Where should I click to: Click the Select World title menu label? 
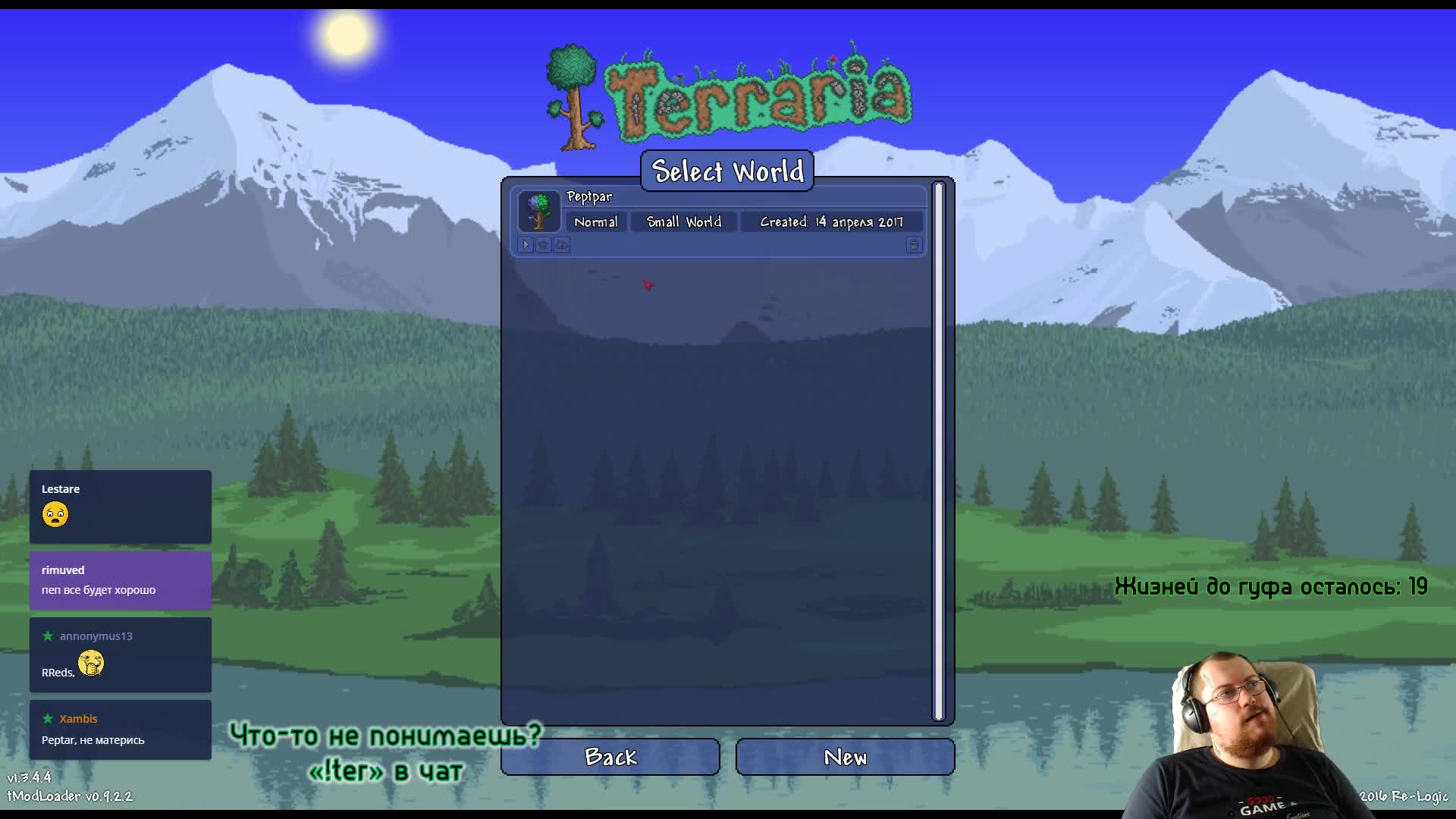[728, 170]
